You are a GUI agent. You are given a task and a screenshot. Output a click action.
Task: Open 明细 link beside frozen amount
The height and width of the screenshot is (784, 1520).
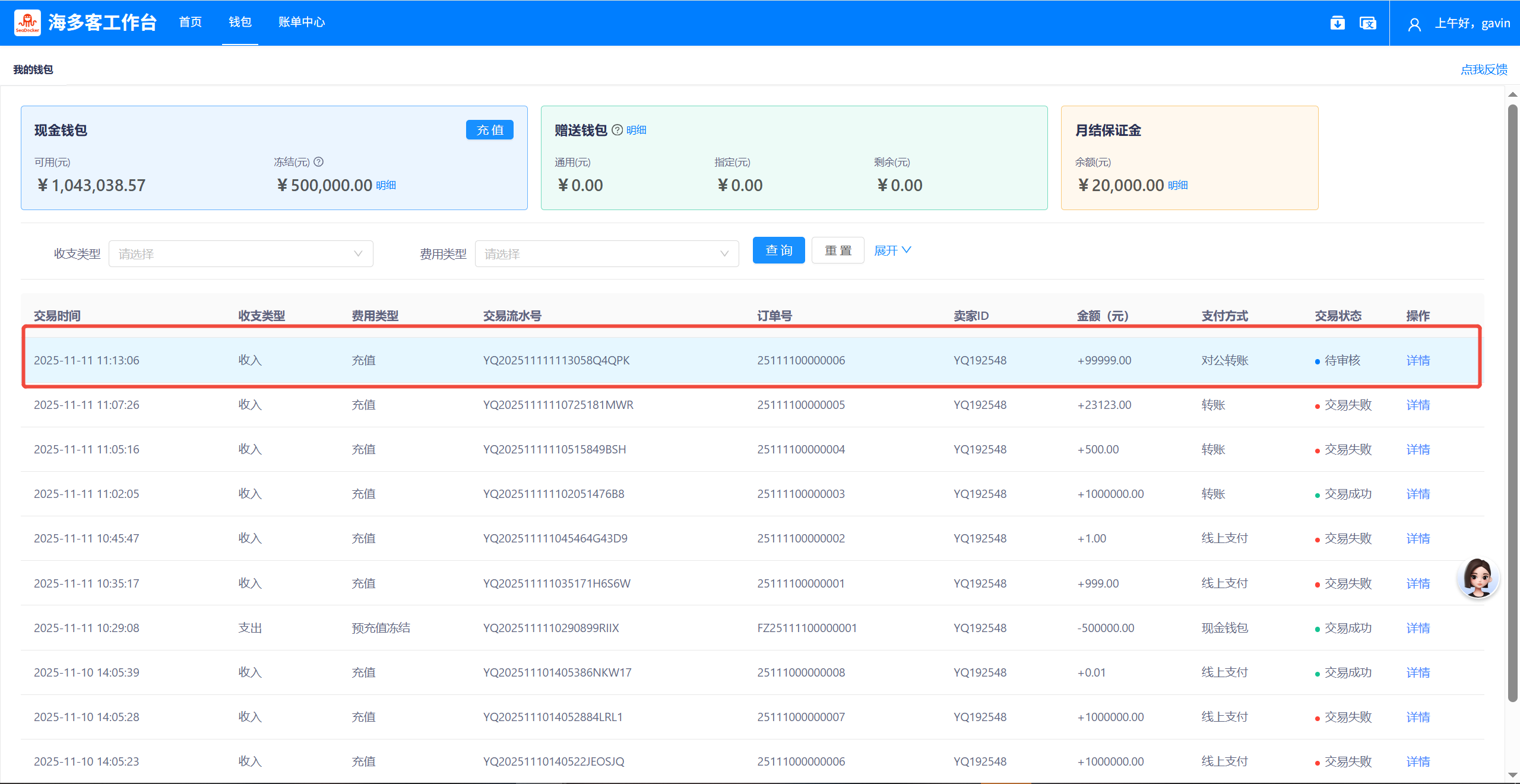pyautogui.click(x=386, y=185)
